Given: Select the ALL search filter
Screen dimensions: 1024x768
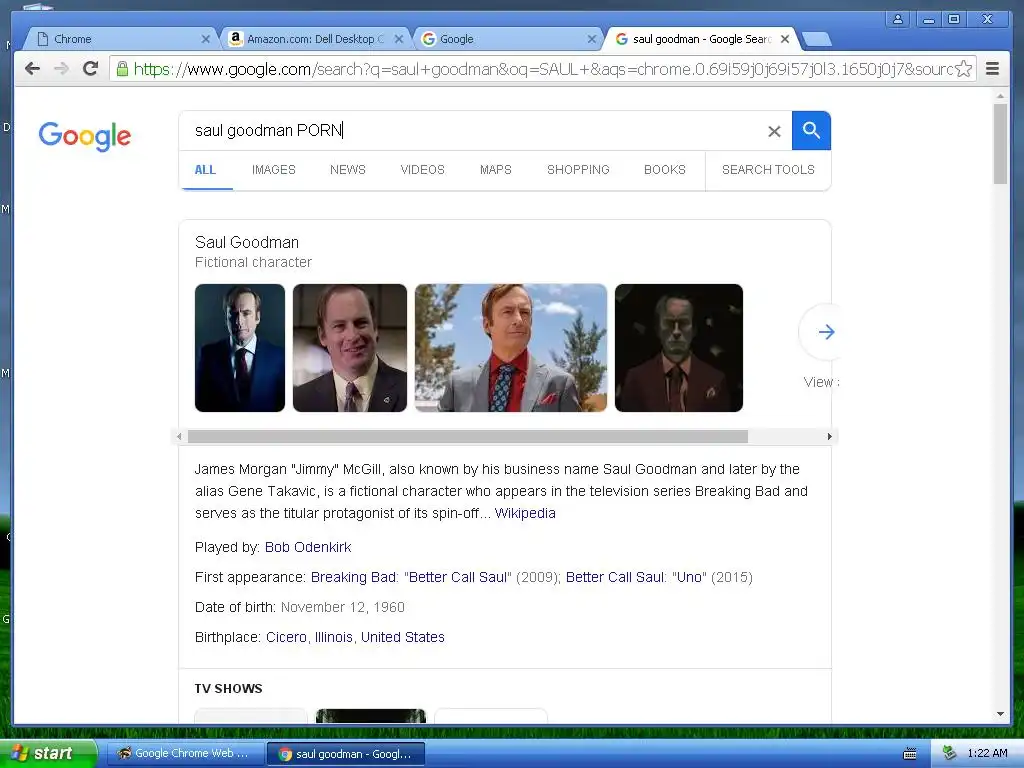Looking at the screenshot, I should click(x=205, y=170).
